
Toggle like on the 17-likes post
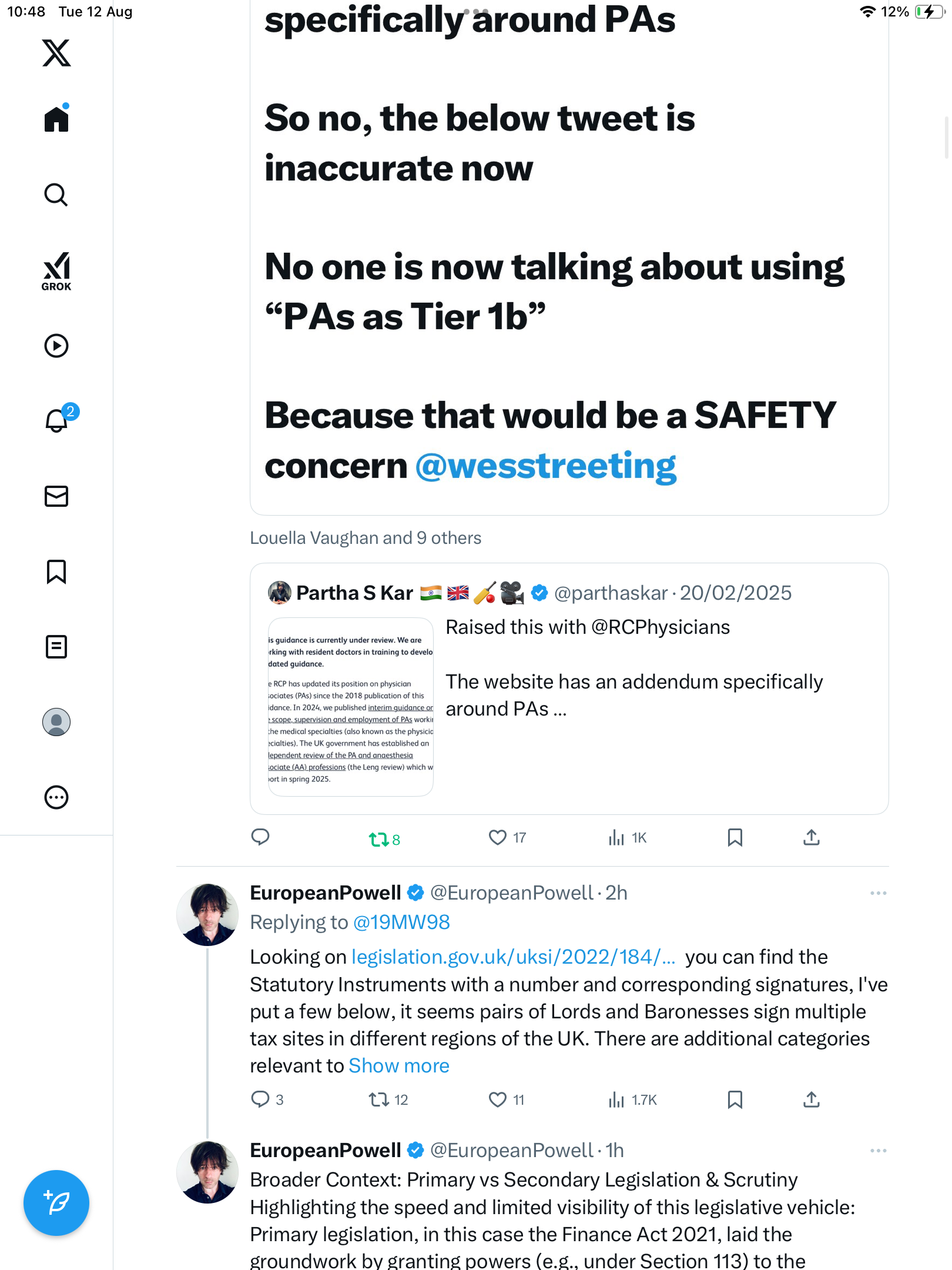(498, 837)
